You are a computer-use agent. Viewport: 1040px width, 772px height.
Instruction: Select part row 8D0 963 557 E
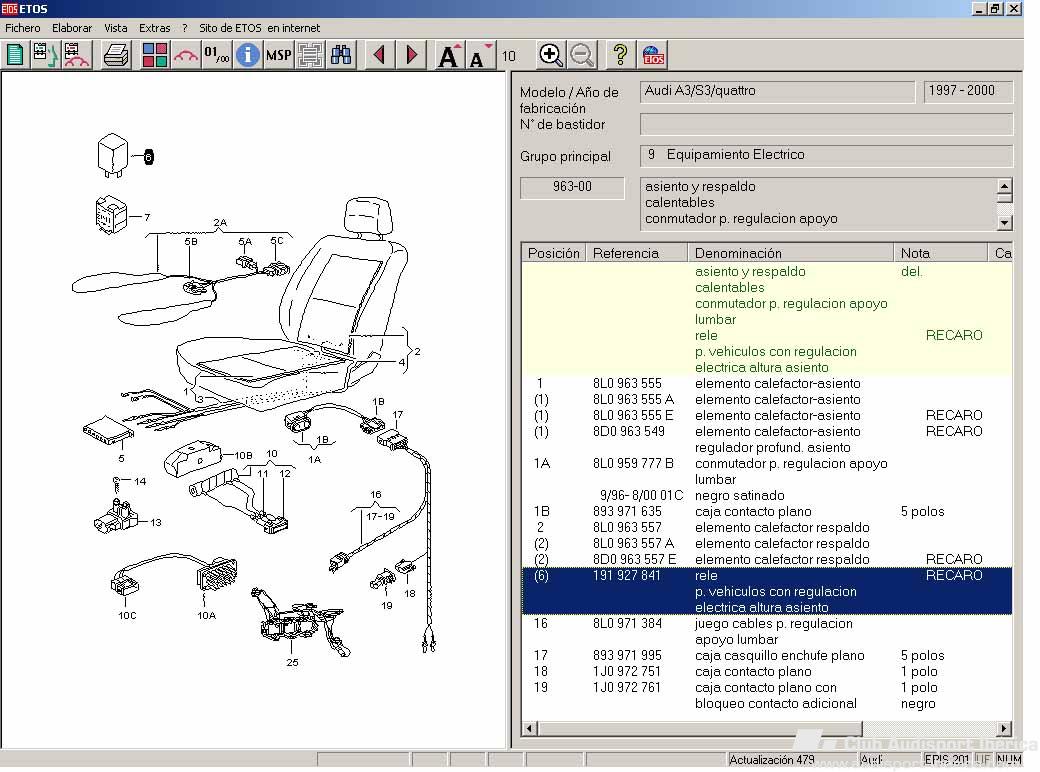767,559
